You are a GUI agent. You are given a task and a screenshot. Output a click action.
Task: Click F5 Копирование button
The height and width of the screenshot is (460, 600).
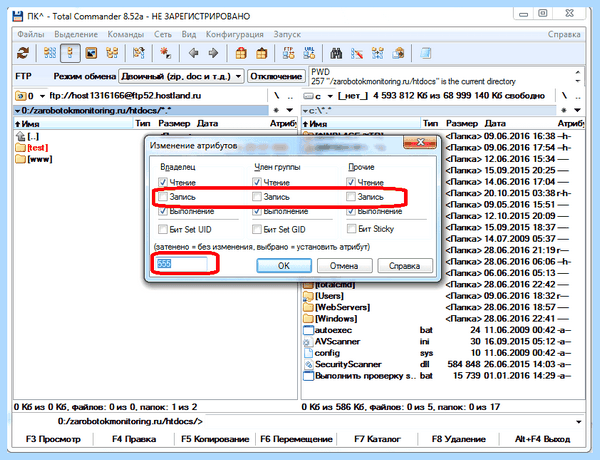point(215,439)
